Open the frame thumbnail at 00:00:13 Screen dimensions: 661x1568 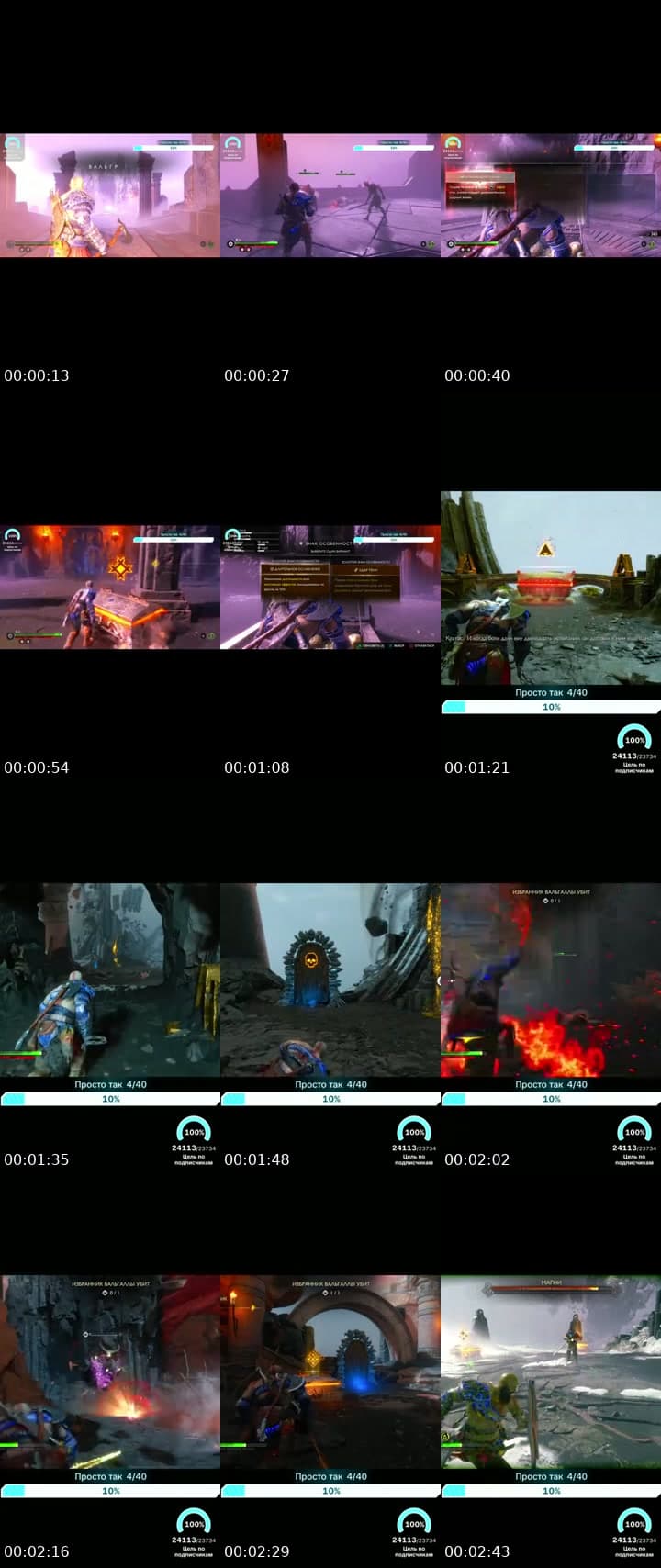(110, 196)
